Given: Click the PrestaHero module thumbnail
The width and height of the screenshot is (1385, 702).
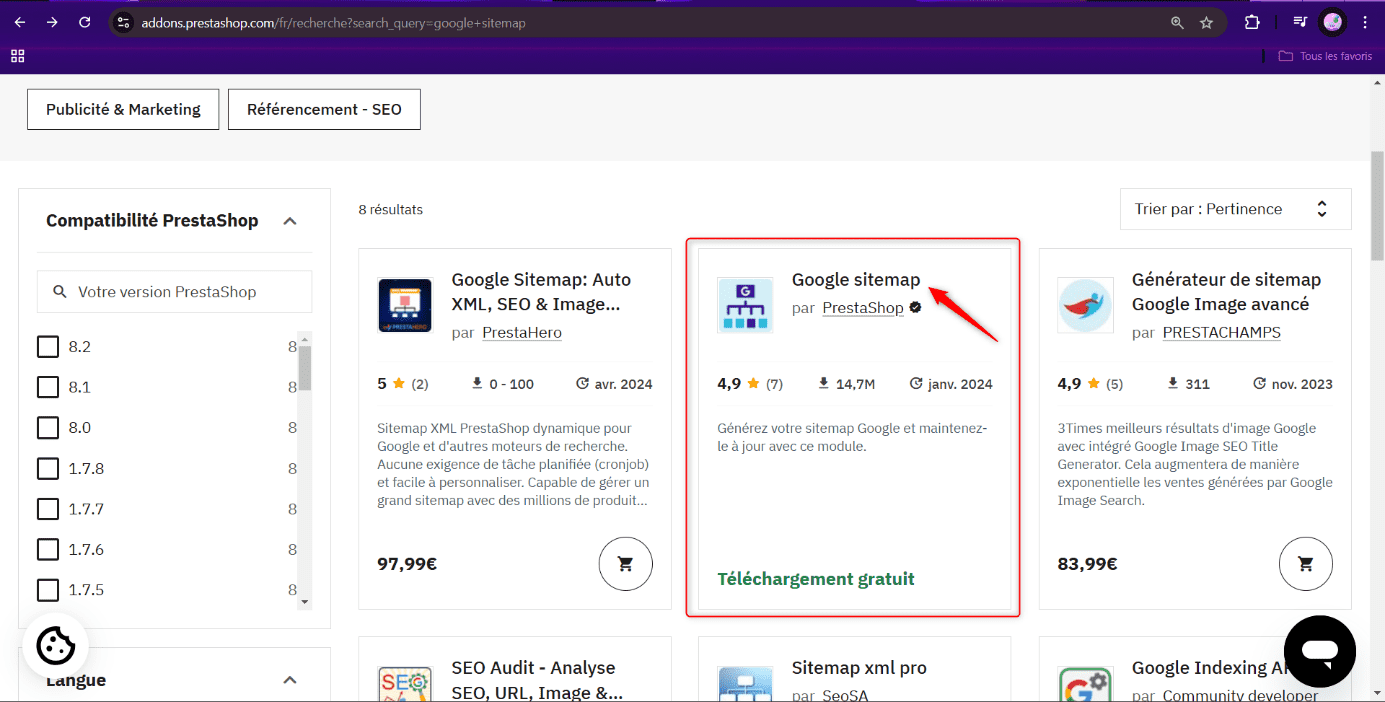Looking at the screenshot, I should (405, 305).
